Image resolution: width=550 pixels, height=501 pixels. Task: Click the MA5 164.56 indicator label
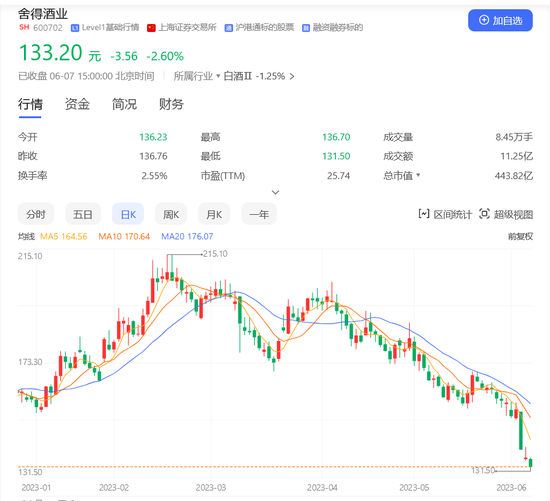click(x=63, y=236)
